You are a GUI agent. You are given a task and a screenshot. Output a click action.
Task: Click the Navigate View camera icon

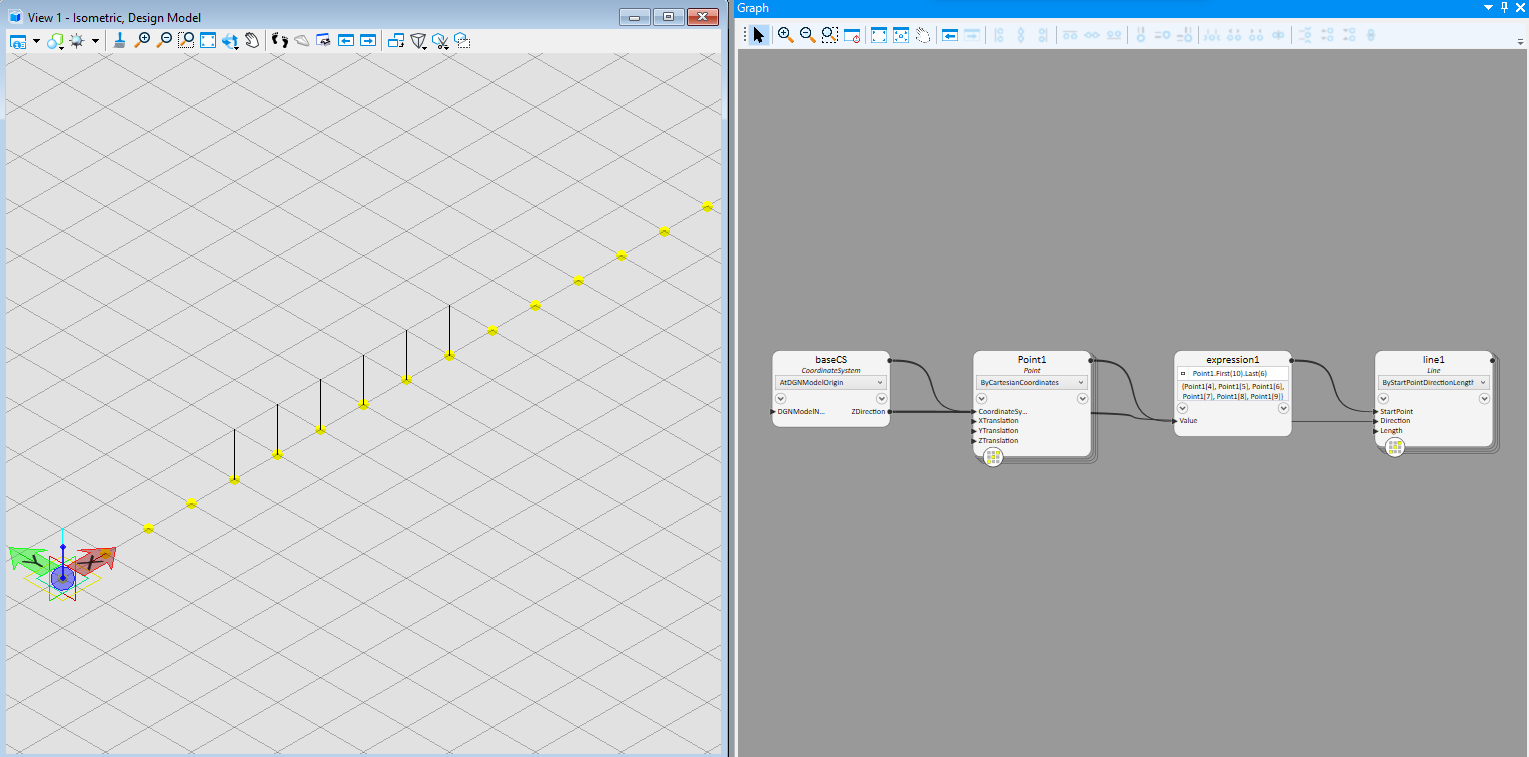pyautogui.click(x=323, y=41)
